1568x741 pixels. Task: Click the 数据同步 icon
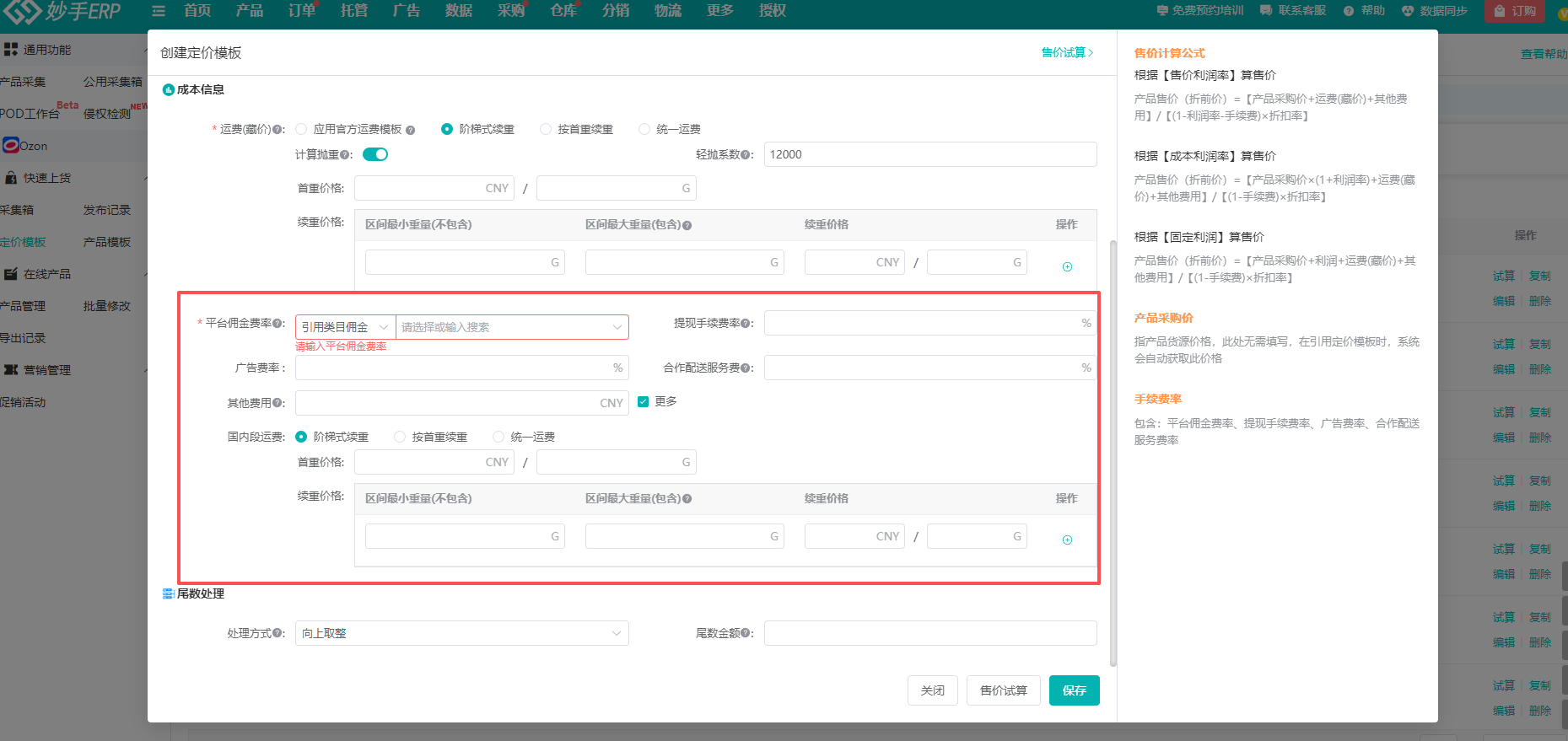[1407, 11]
